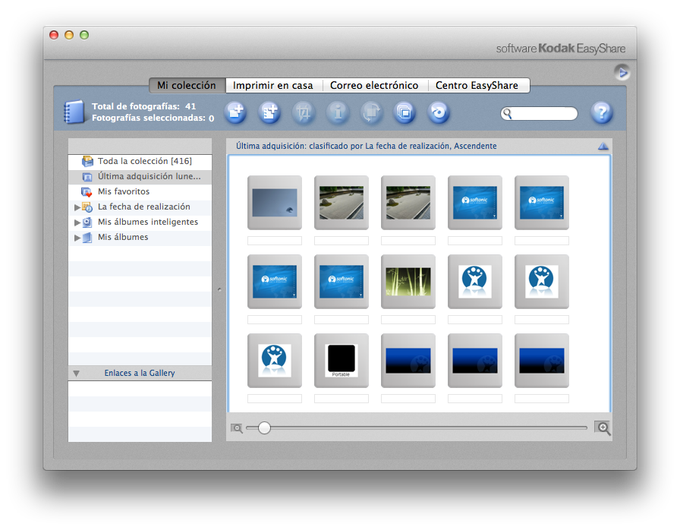The image size is (680, 530).
Task: Click the slideshow toolbar icon
Action: point(405,113)
